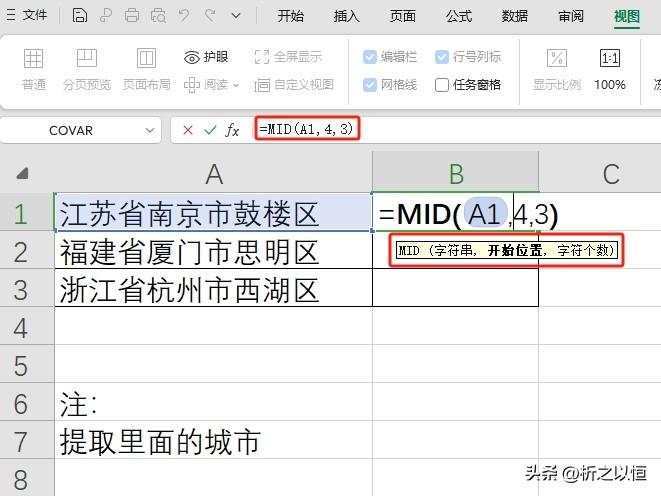Switch to the 数据 tab
The image size is (661, 496).
click(x=515, y=16)
